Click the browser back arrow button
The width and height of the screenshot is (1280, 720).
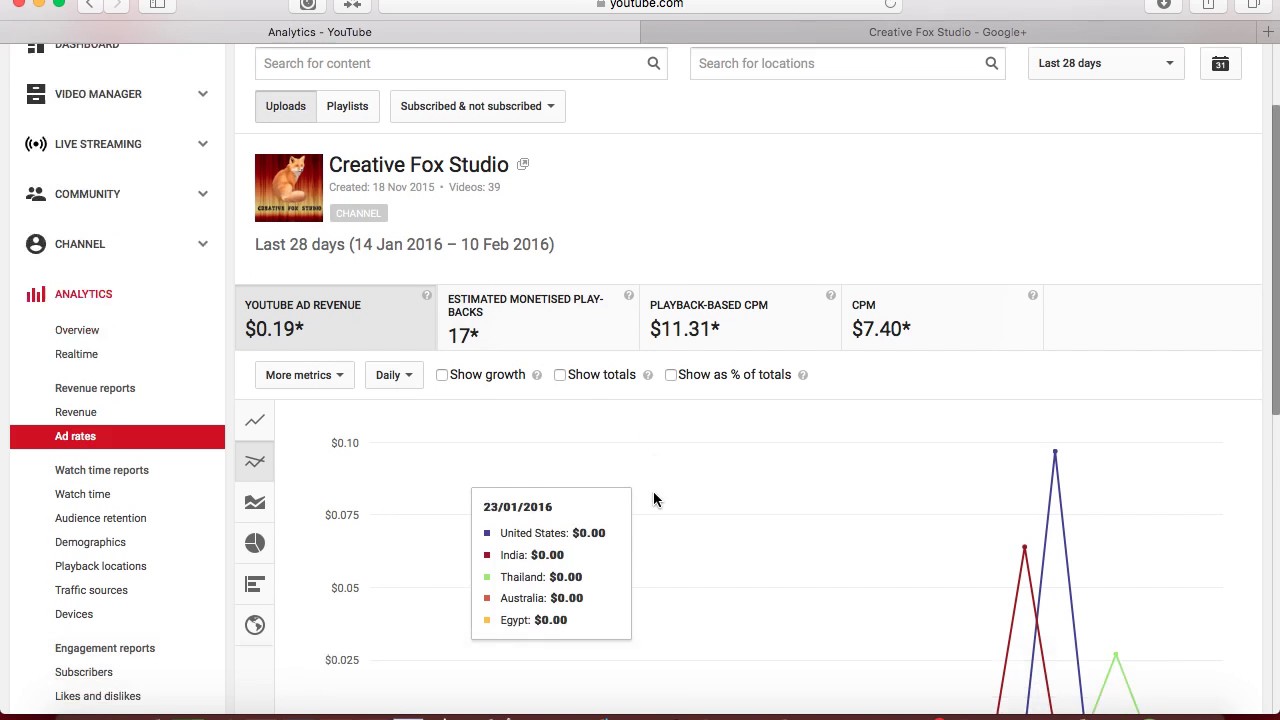[89, 4]
